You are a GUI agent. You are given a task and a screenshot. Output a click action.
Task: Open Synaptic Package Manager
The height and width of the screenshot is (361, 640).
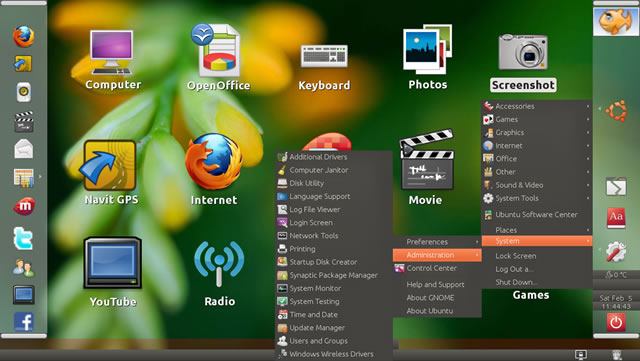tap(334, 275)
